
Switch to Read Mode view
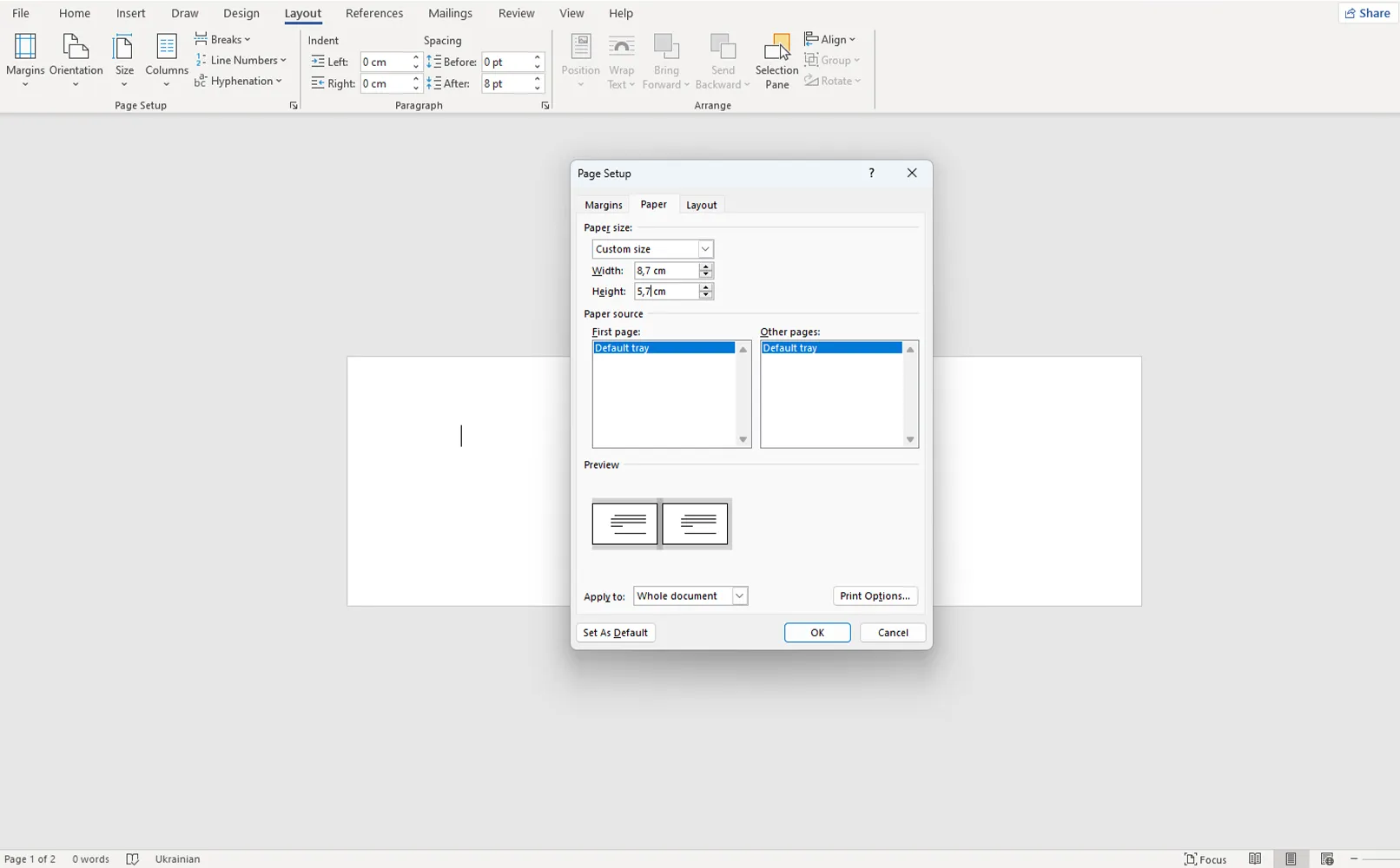tap(1255, 859)
